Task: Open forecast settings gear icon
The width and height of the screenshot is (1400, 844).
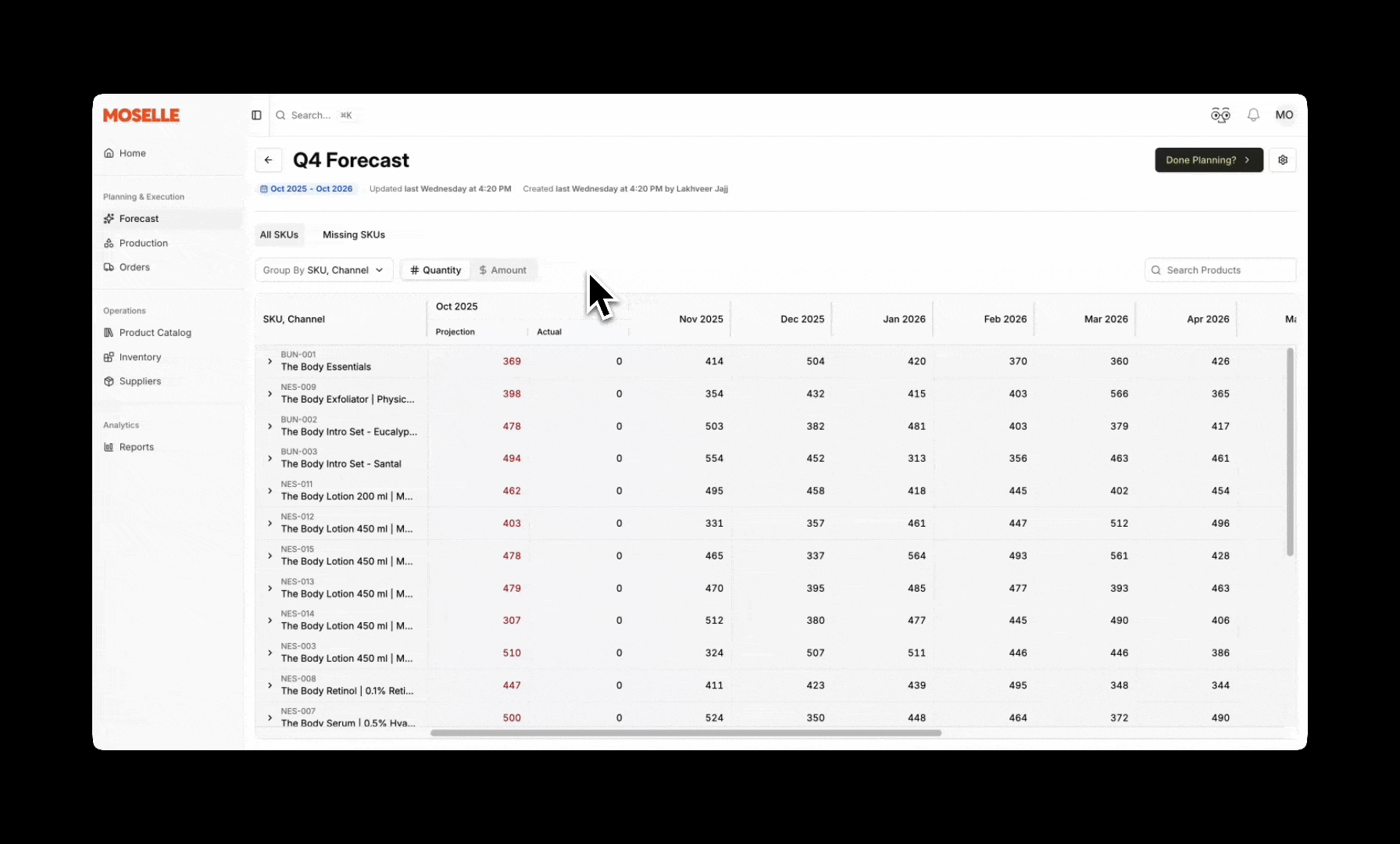Action: pyautogui.click(x=1283, y=160)
